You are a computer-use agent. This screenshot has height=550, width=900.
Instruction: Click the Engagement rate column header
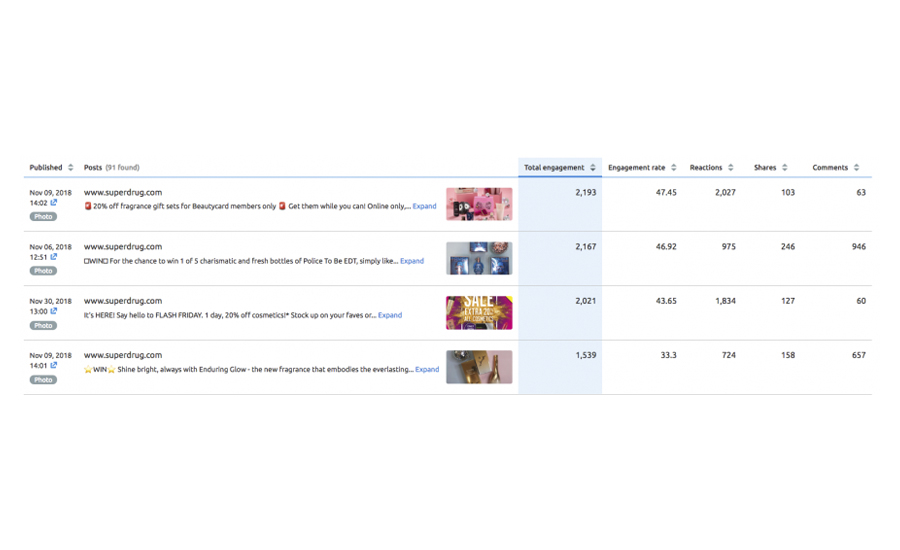click(x=636, y=168)
